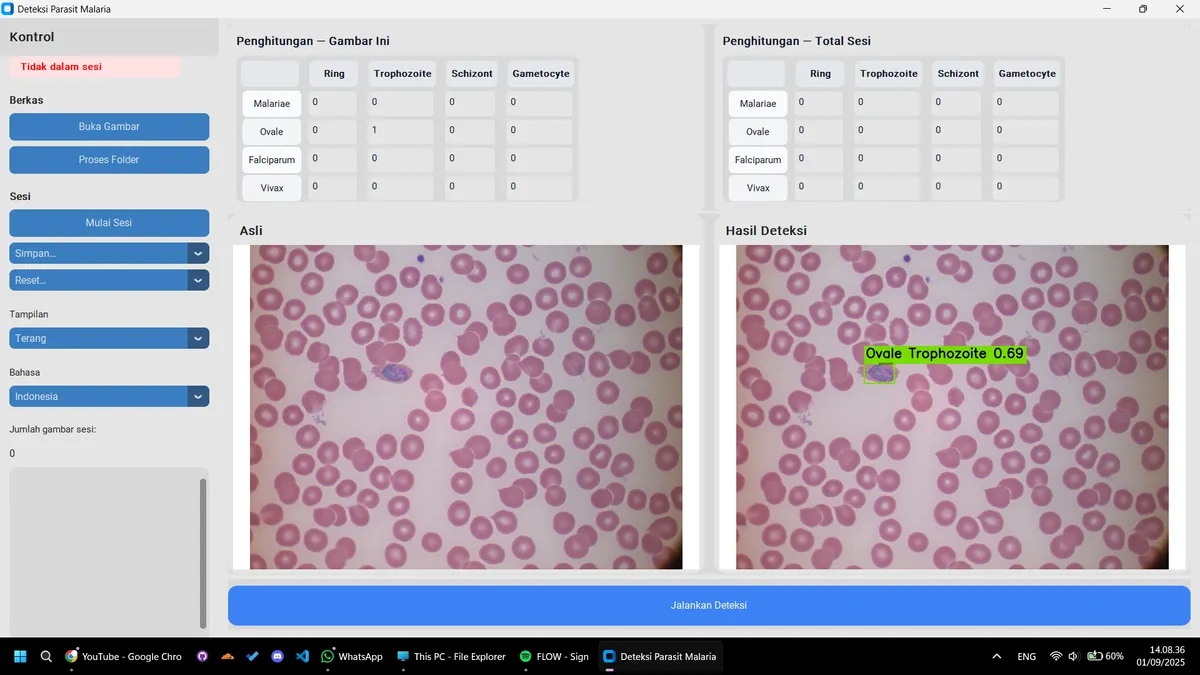This screenshot has height=675, width=1200.
Task: Click Malariae row label in Total Sesi table
Action: (758, 104)
